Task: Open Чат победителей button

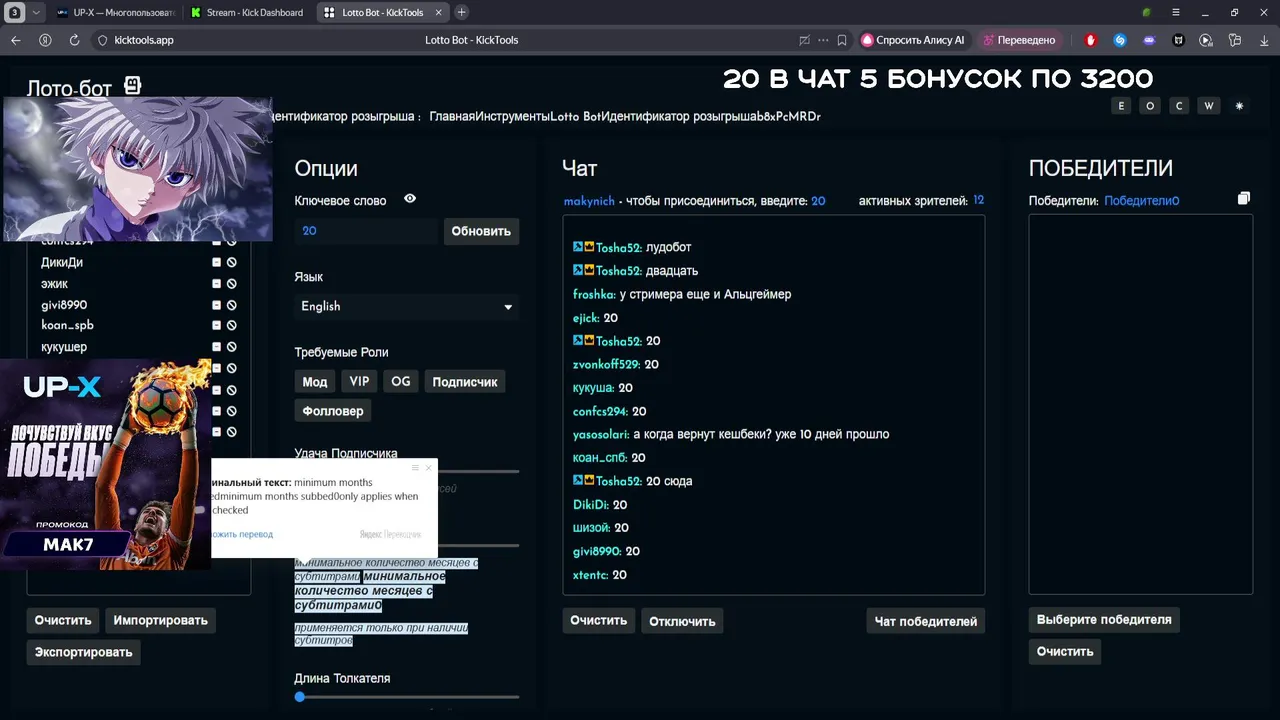Action: pos(926,621)
